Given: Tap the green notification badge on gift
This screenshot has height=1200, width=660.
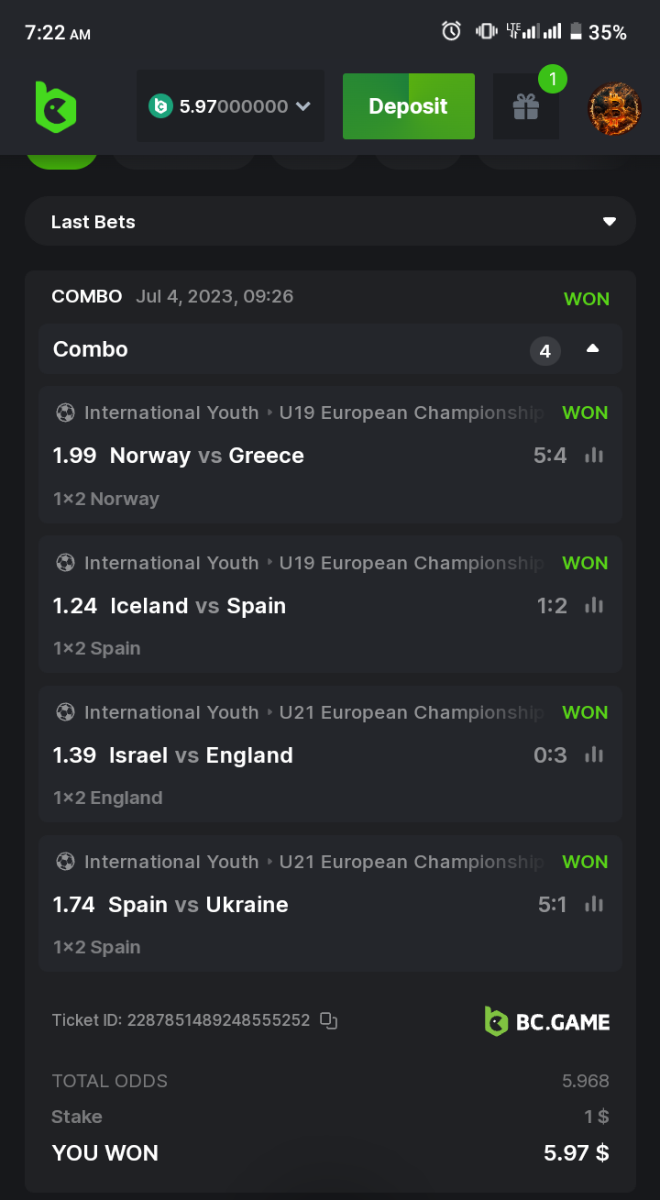Looking at the screenshot, I should (552, 78).
